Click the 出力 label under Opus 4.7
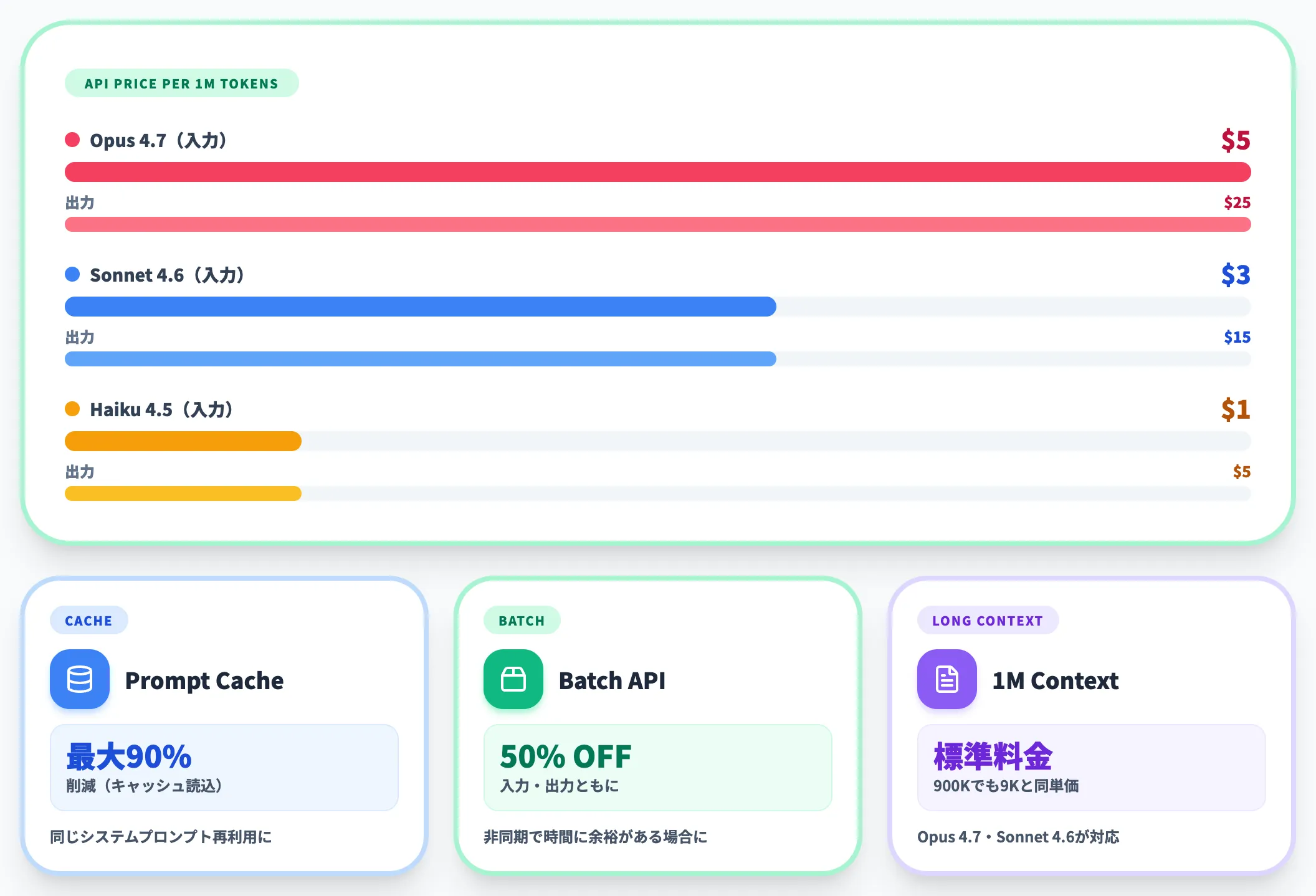The image size is (1316, 896). click(80, 203)
